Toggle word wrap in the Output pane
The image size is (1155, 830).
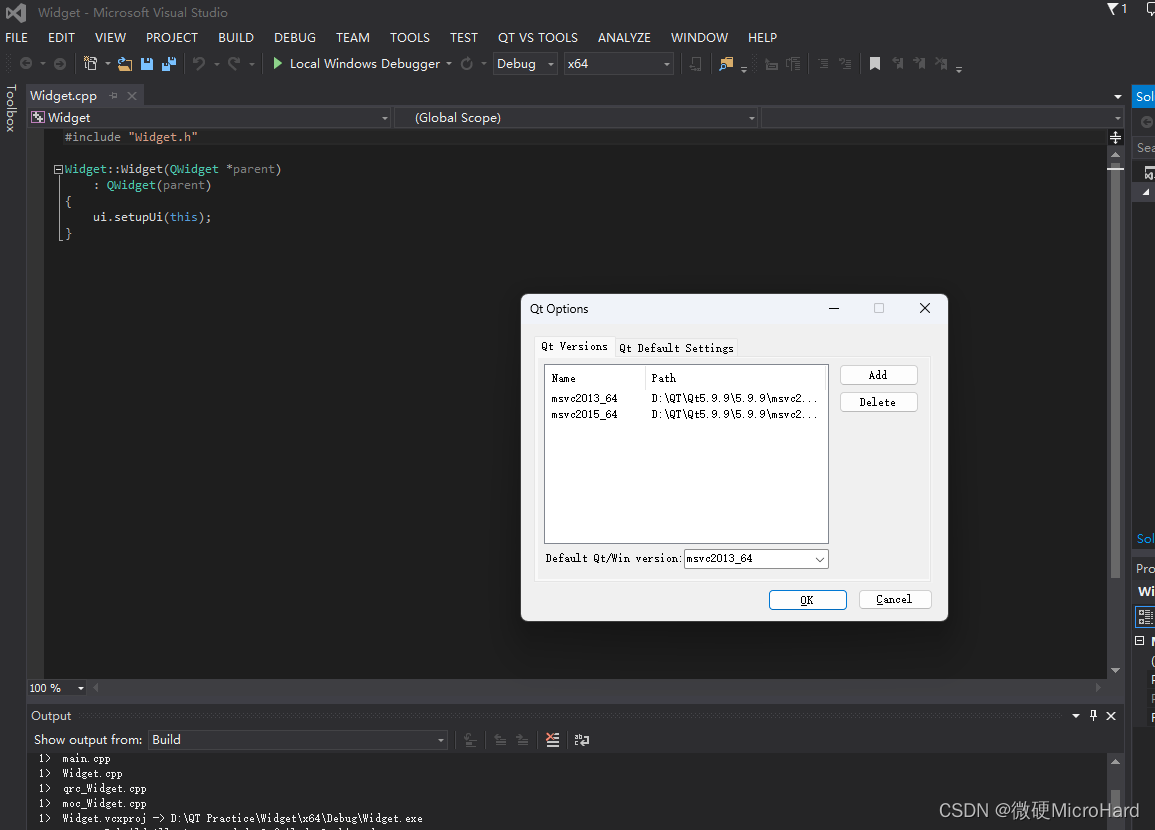(582, 740)
